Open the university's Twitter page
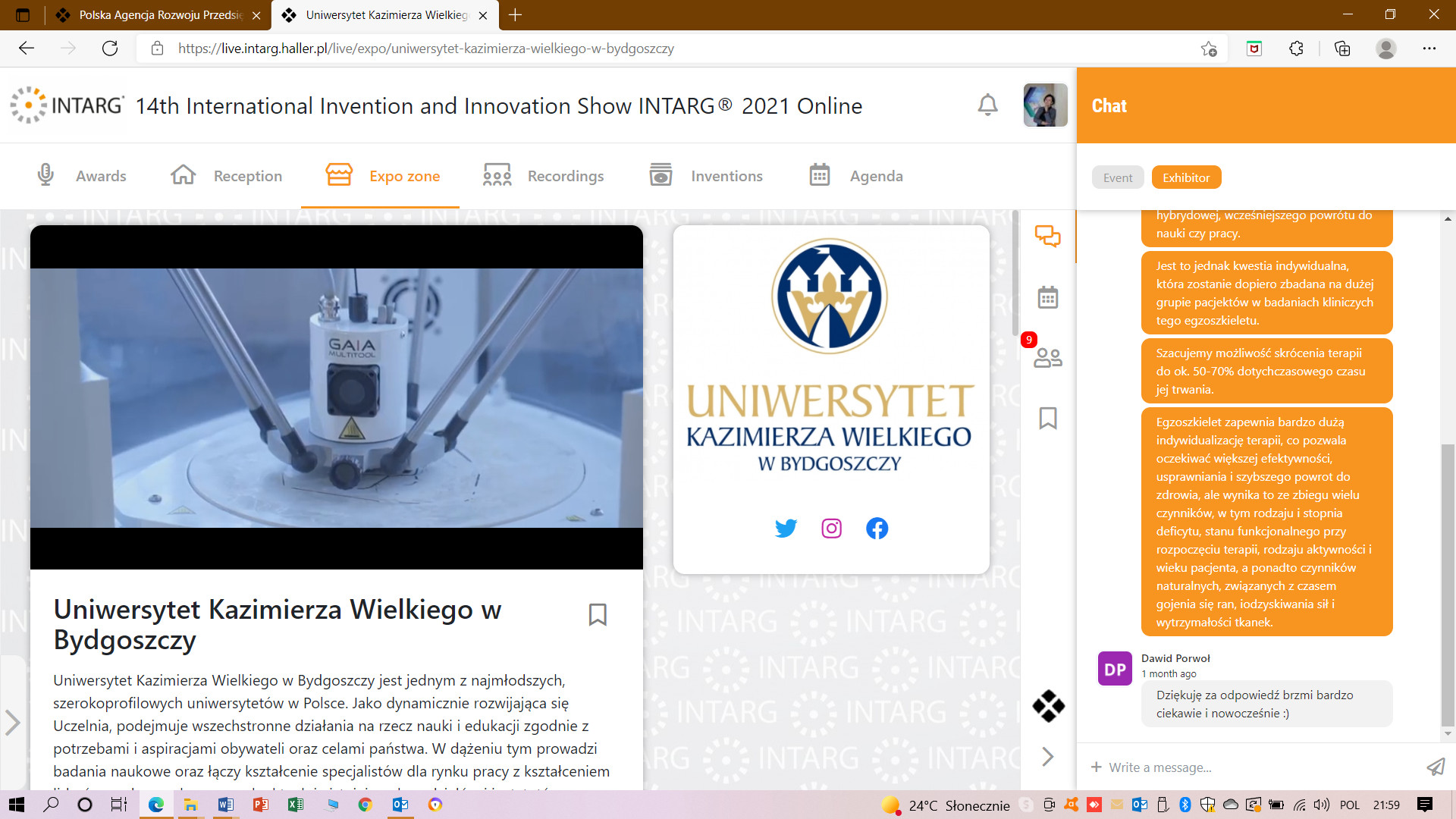The image size is (1456, 819). coord(786,528)
